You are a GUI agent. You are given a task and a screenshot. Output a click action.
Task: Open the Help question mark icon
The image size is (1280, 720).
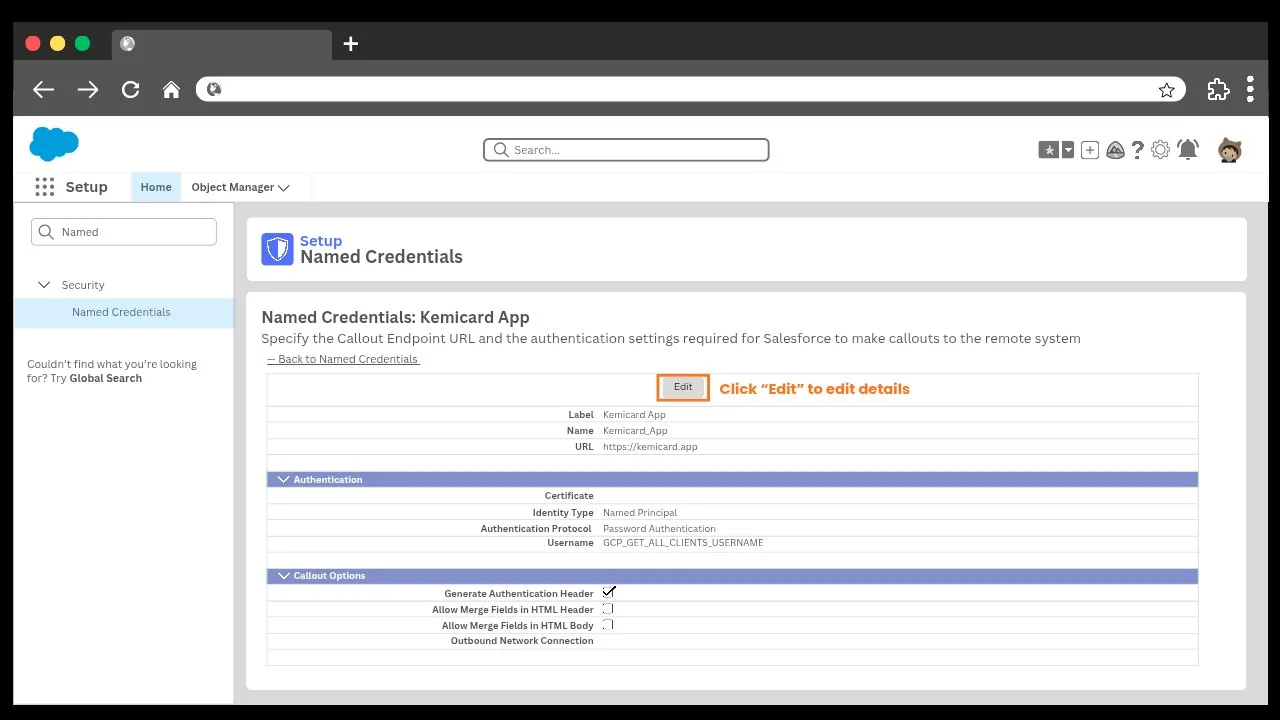pyautogui.click(x=1138, y=150)
